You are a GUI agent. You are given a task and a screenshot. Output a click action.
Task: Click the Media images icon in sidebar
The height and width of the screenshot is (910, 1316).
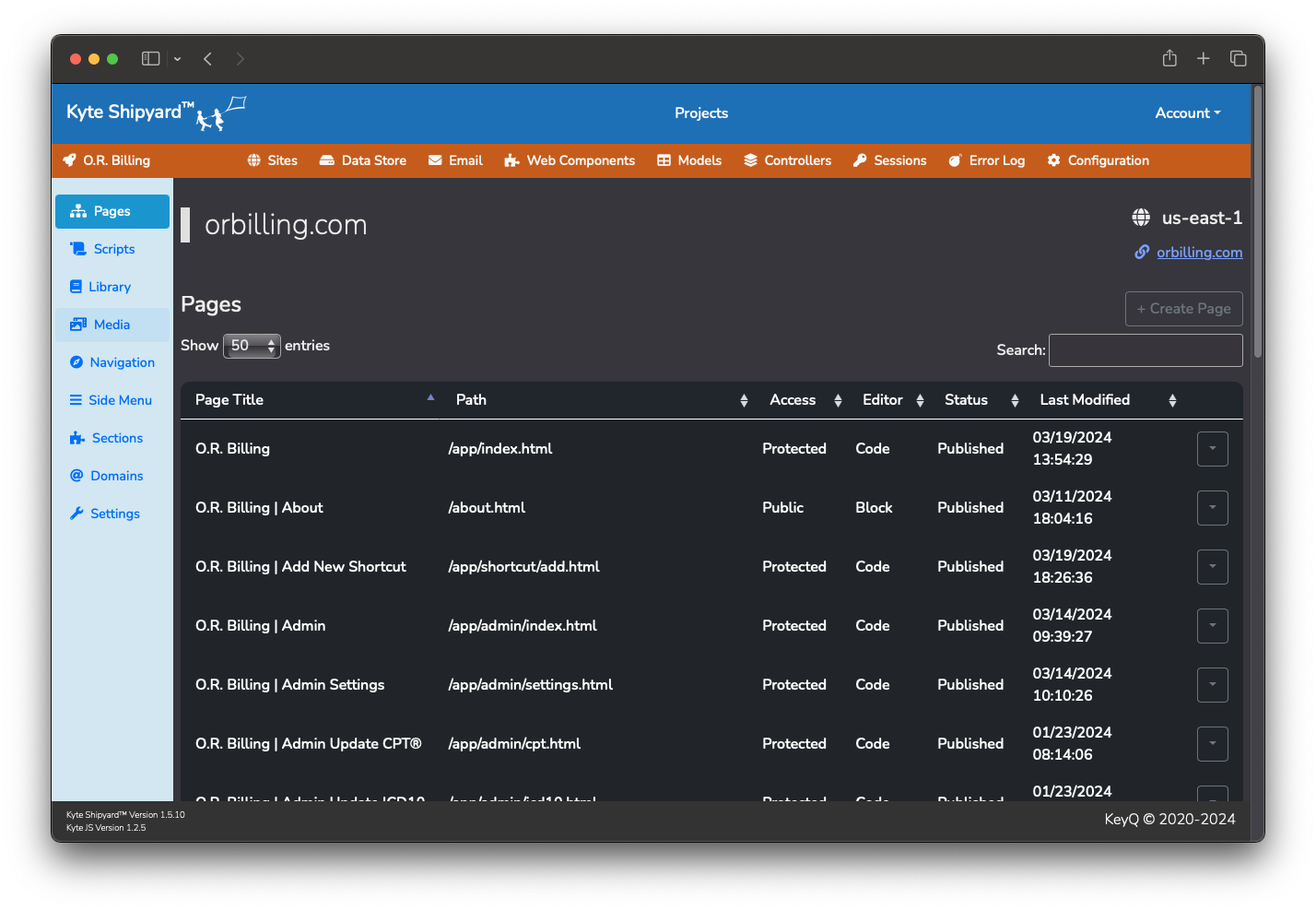(78, 325)
